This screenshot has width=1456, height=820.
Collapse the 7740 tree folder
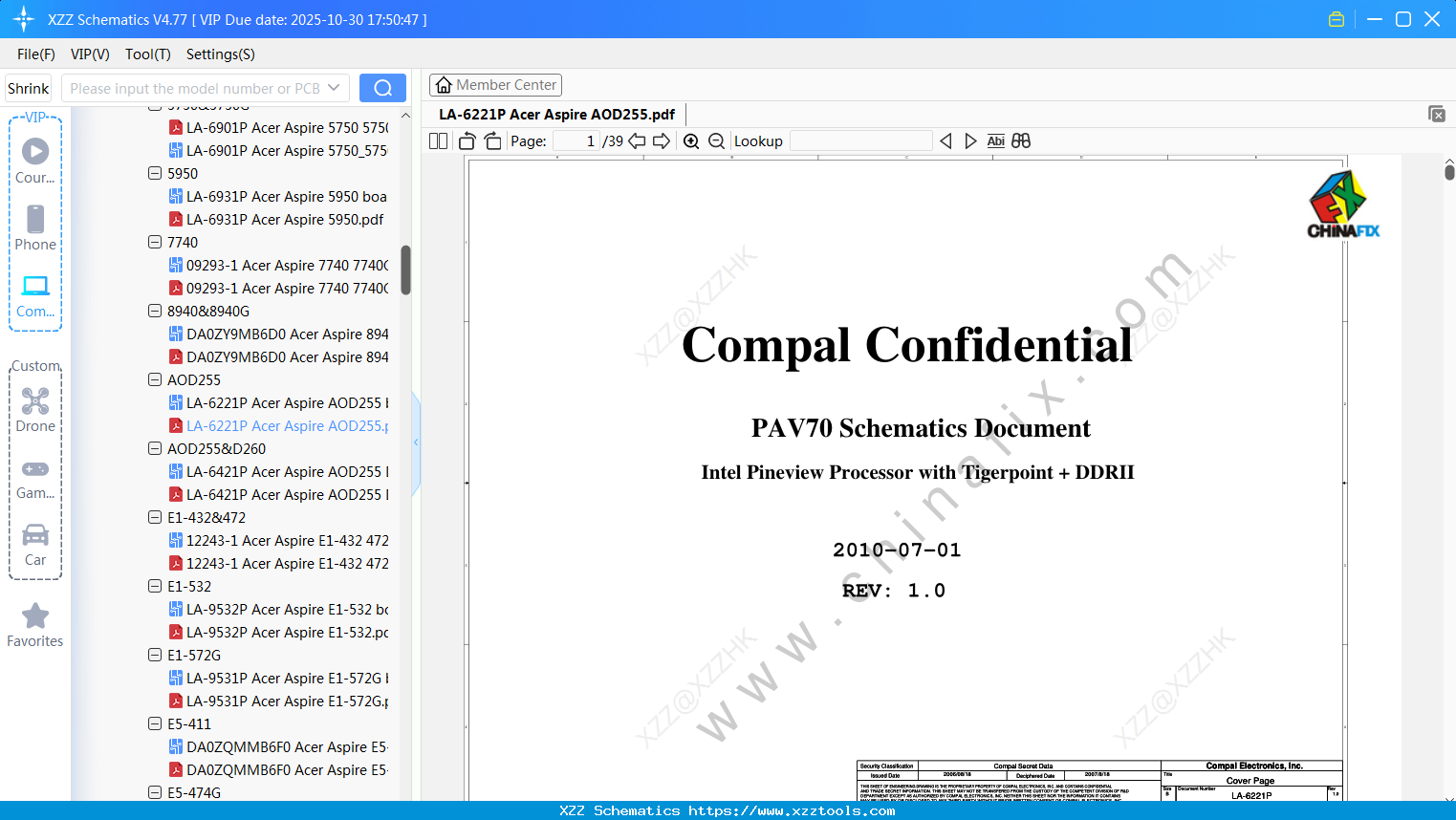click(155, 243)
